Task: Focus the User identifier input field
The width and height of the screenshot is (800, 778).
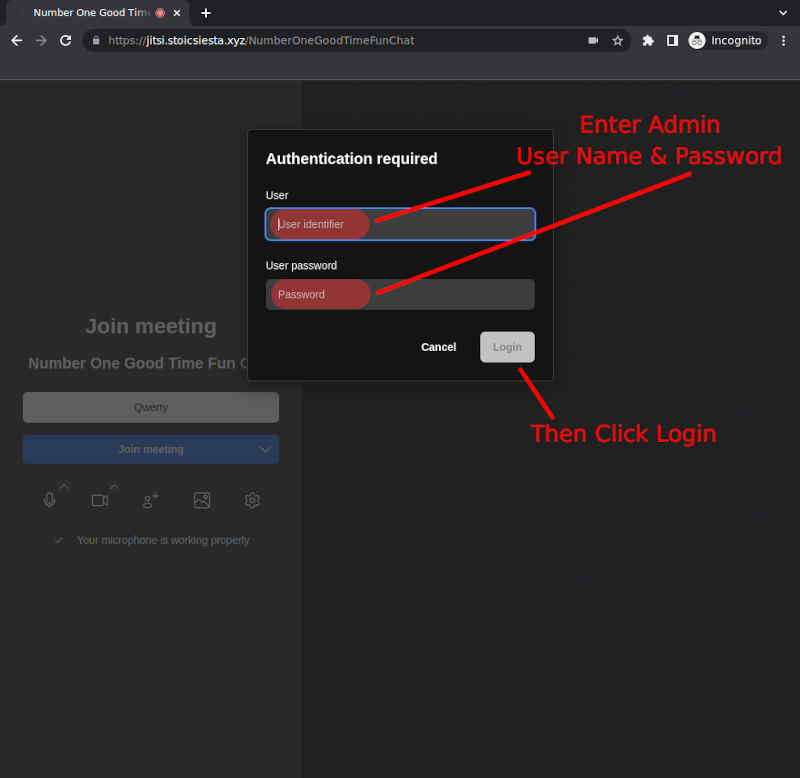Action: click(x=400, y=224)
